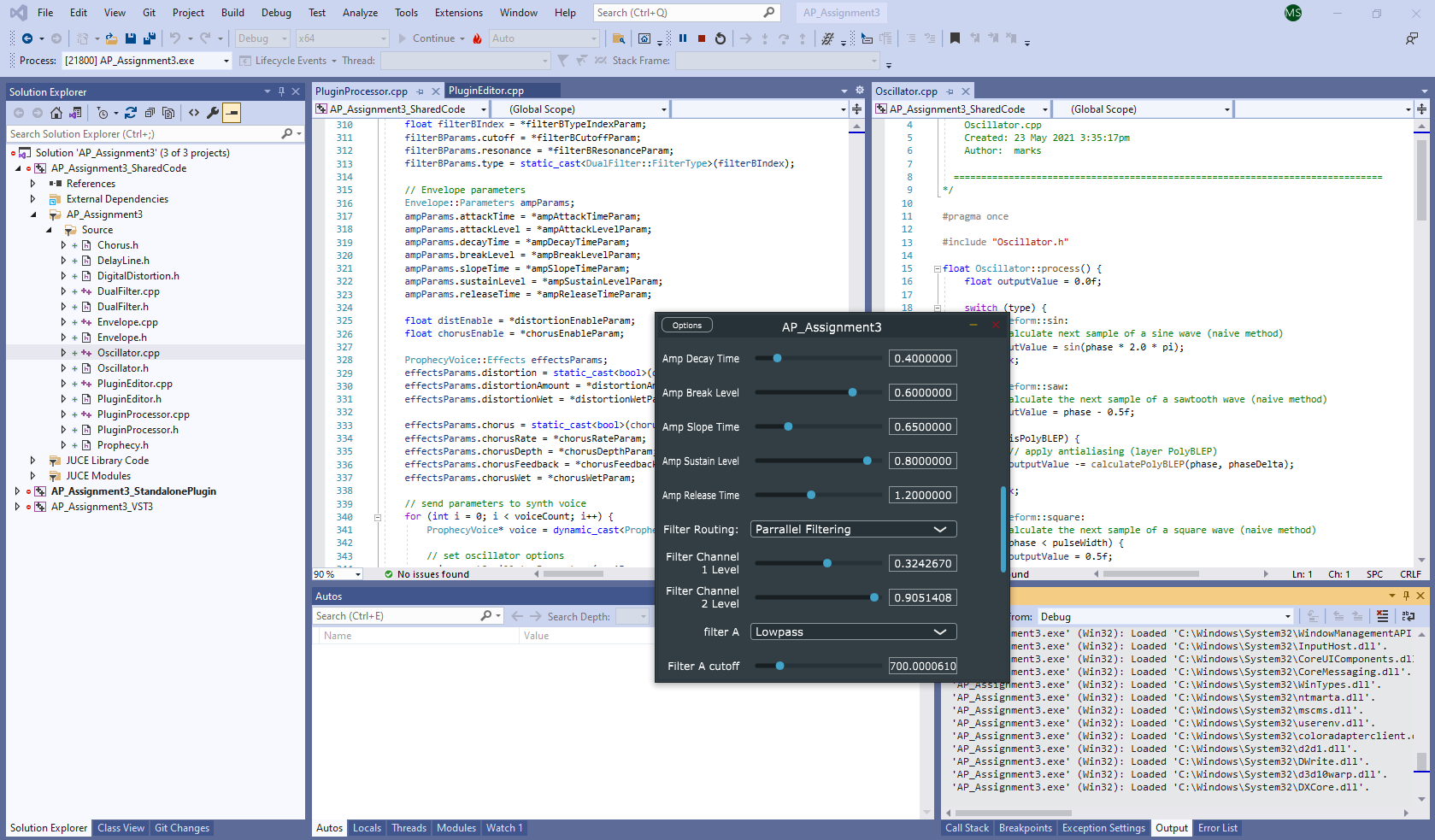Viewport: 1435px width, 840px height.
Task: Change editor zoom from 90 %
Action: 338,574
